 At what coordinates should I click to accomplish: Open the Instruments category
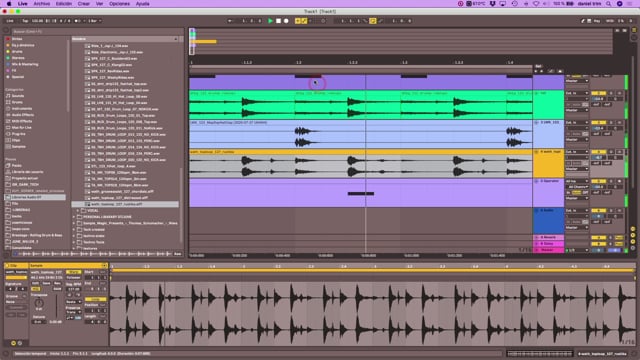tap(21, 109)
